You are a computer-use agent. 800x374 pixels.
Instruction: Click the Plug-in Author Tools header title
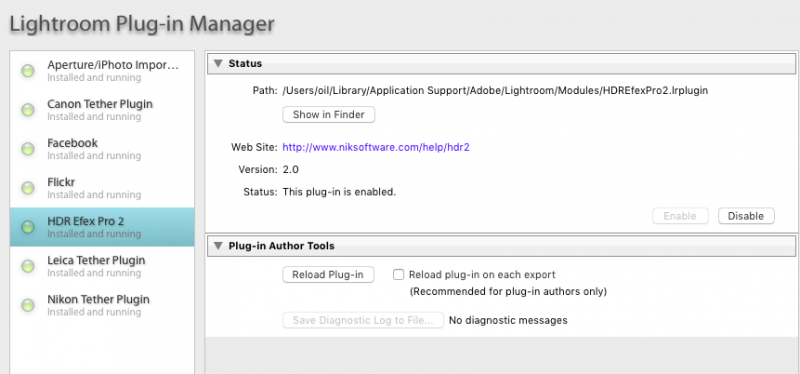(282, 246)
